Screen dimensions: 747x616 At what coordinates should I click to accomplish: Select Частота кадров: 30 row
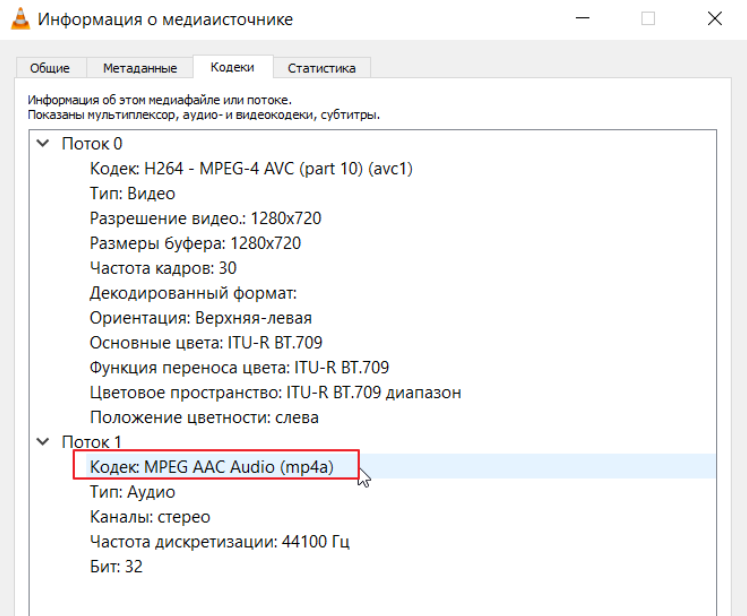[164, 268]
